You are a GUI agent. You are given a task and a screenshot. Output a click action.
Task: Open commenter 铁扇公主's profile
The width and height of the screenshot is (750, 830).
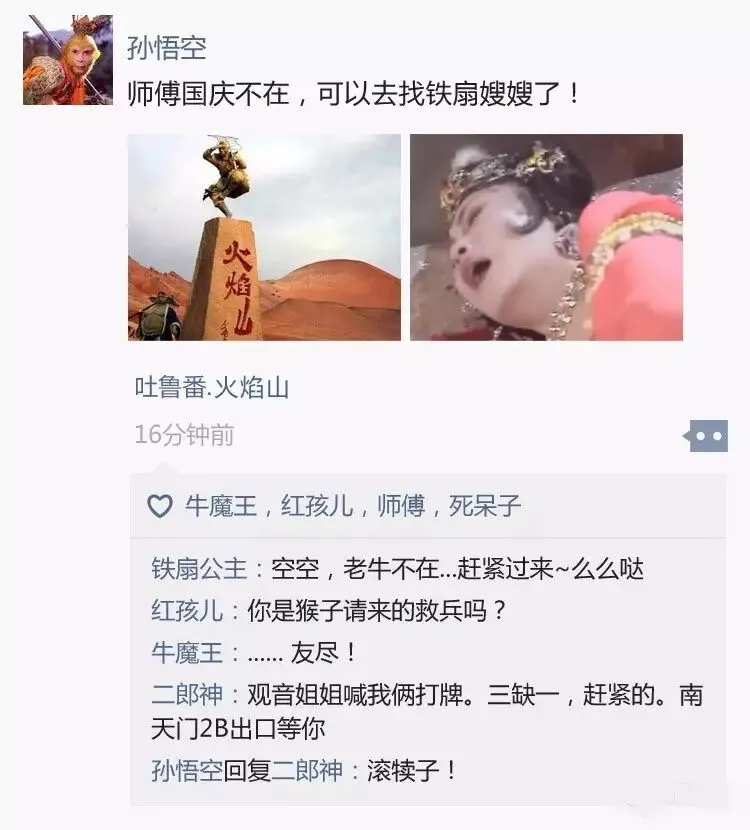tap(199, 569)
